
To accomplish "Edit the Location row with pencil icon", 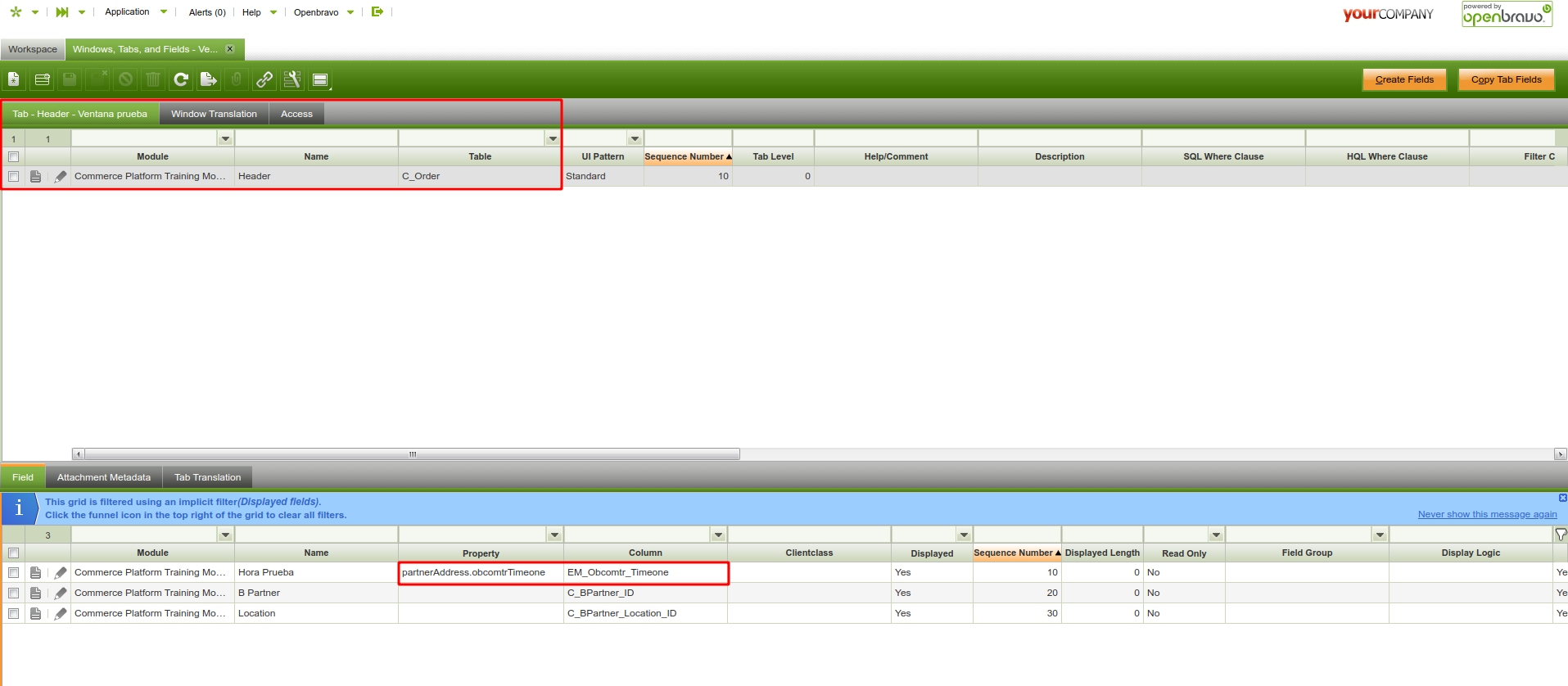I will [61, 613].
